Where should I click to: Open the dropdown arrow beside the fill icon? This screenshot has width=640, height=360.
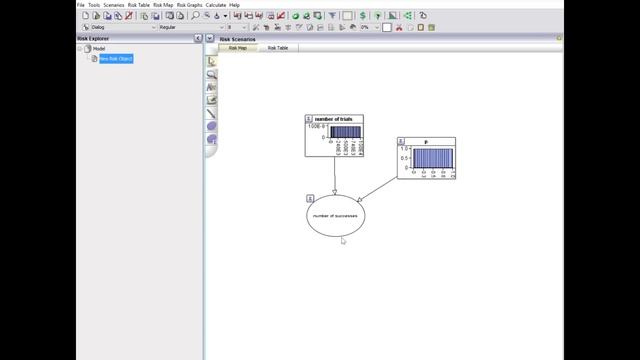coord(225,16)
